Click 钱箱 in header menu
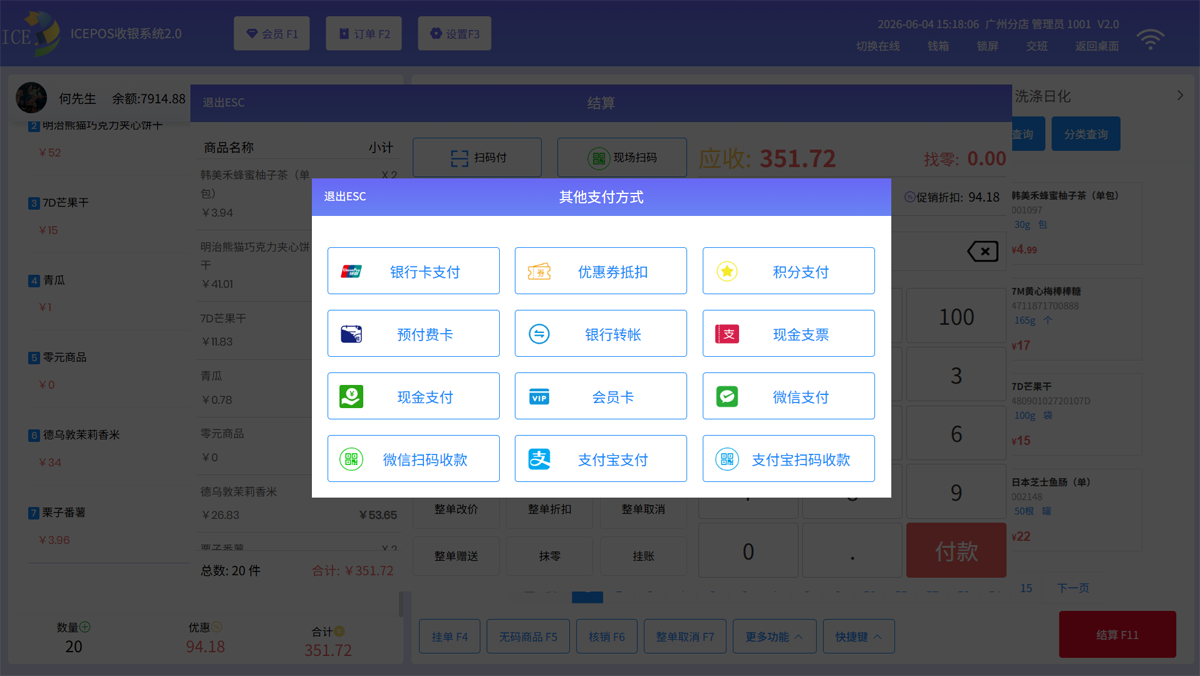Viewport: 1200px width, 676px height. pyautogui.click(x=938, y=46)
